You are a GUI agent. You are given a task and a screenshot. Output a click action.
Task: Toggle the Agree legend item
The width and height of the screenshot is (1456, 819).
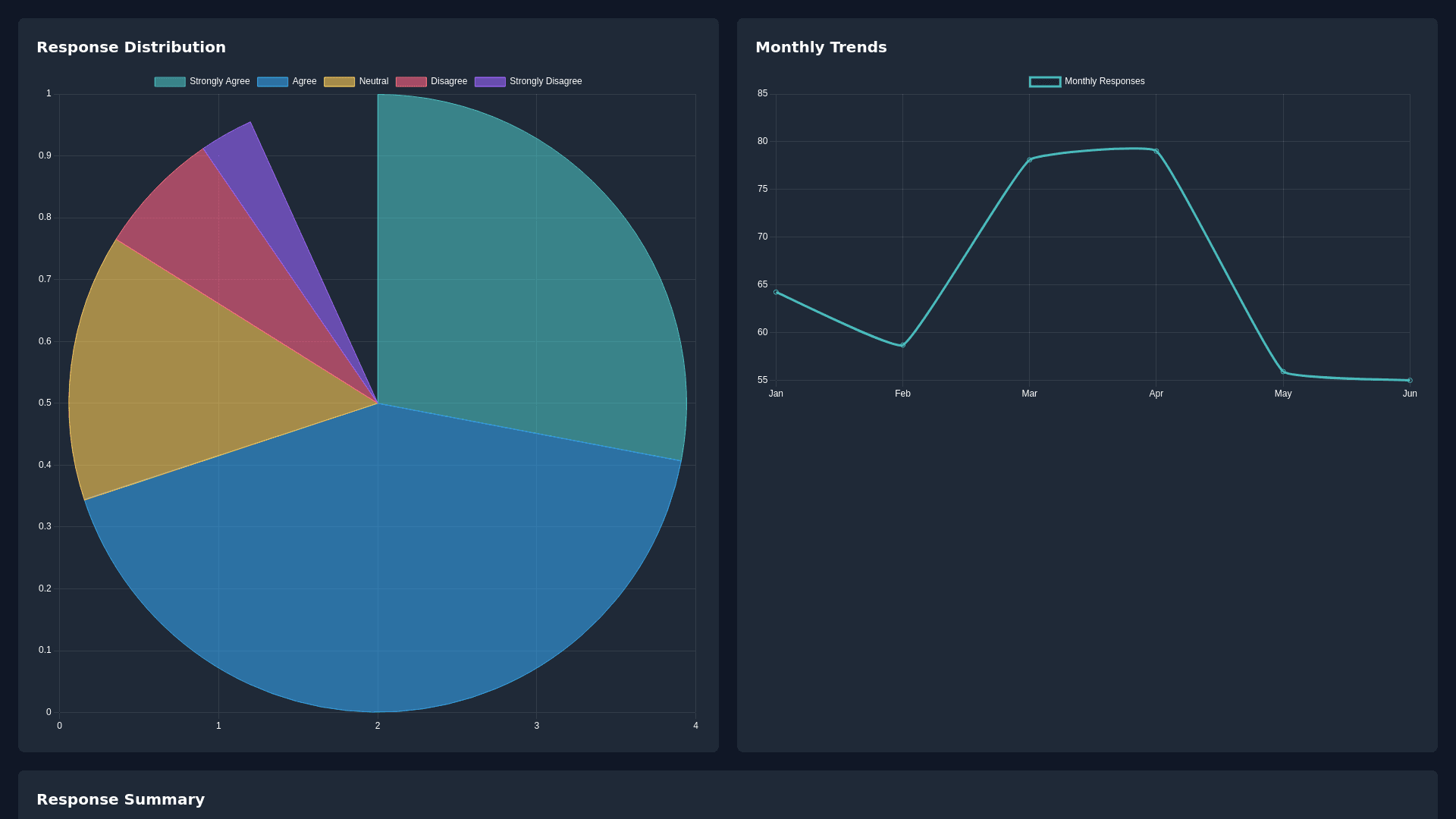point(287,82)
